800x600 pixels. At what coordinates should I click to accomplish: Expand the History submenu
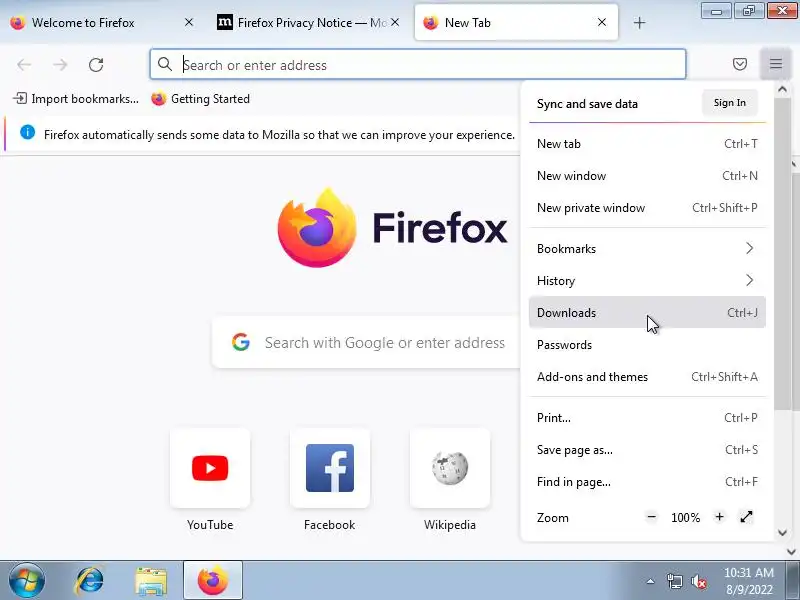coord(647,281)
